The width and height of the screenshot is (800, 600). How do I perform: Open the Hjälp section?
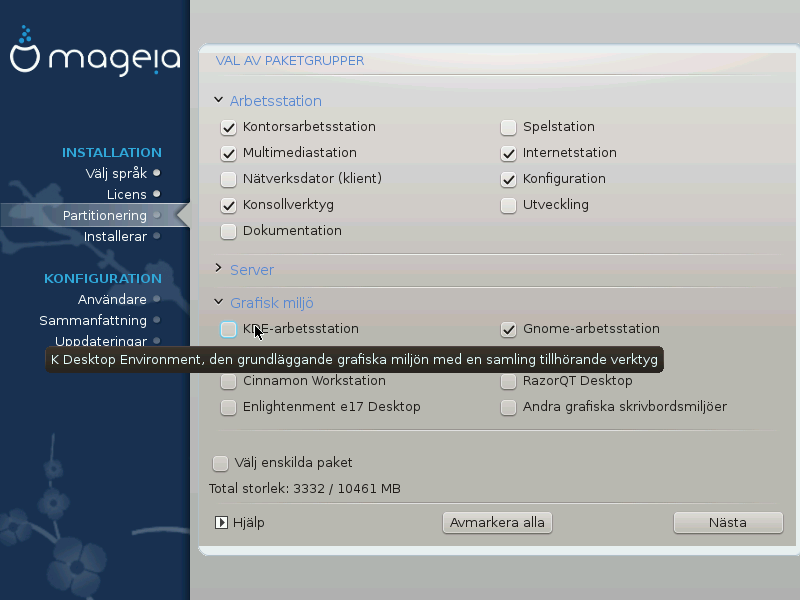click(248, 522)
